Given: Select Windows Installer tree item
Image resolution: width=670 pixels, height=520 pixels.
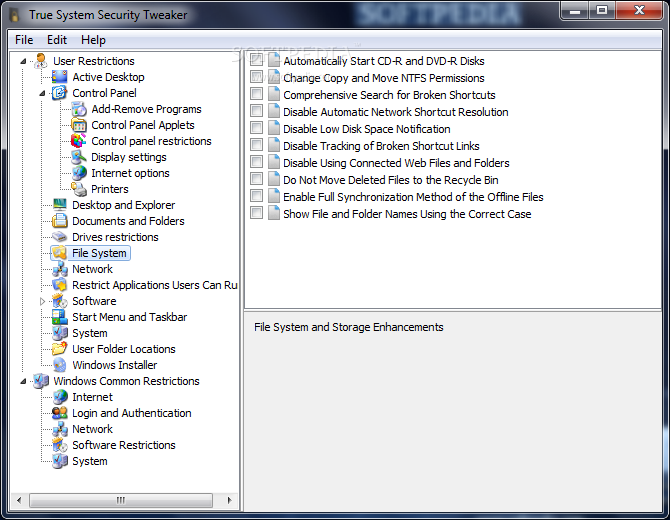Looking at the screenshot, I should [x=115, y=365].
